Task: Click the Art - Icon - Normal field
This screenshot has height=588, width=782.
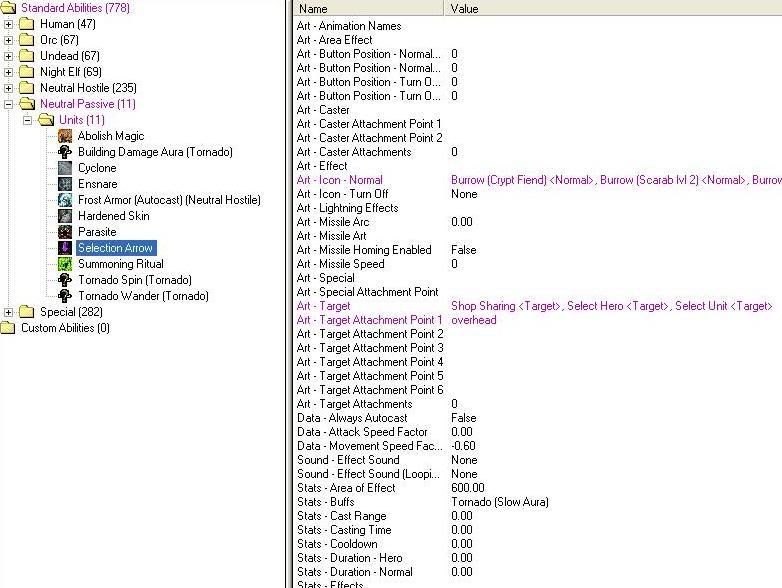Action: [340, 180]
